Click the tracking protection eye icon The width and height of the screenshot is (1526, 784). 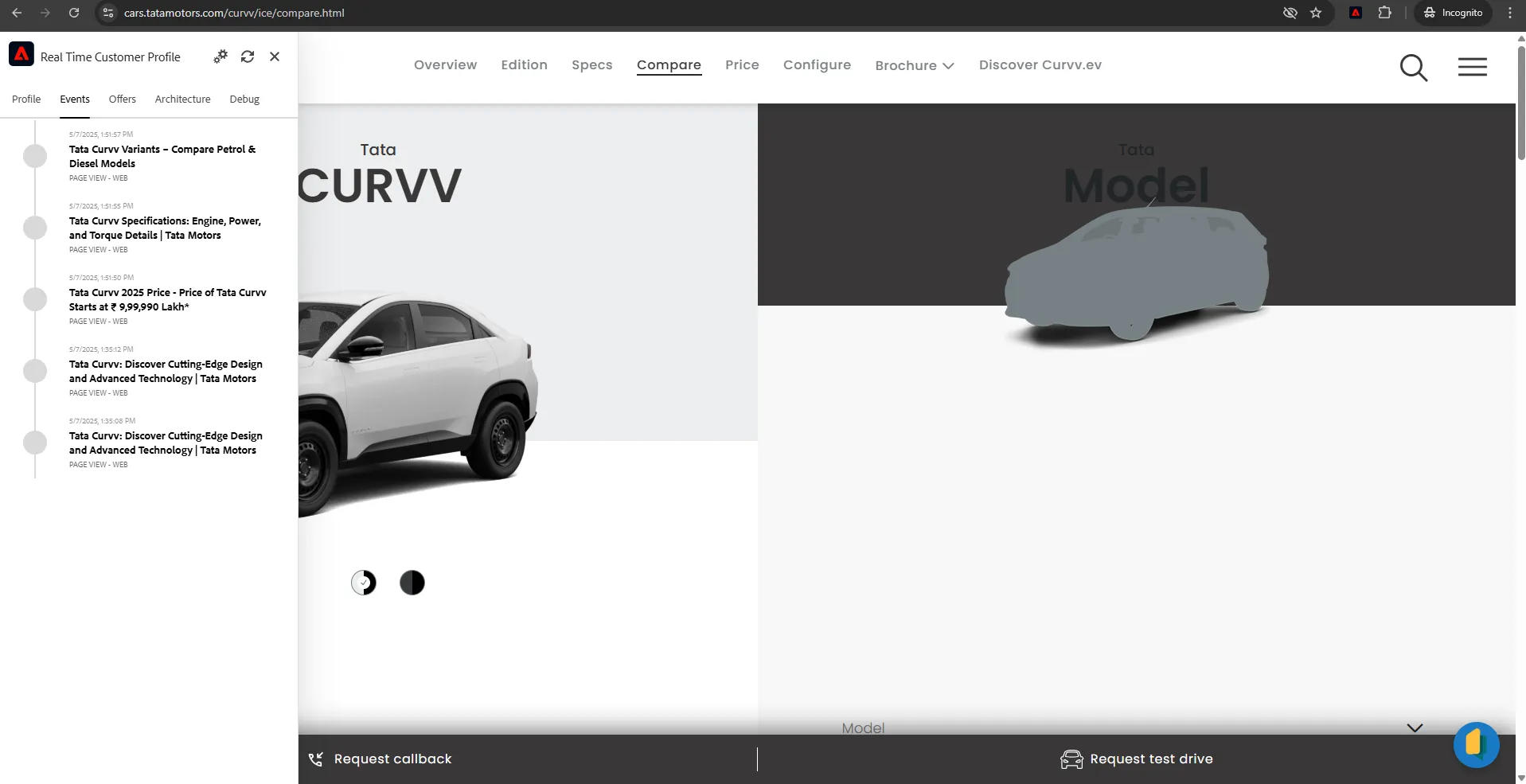(1290, 13)
